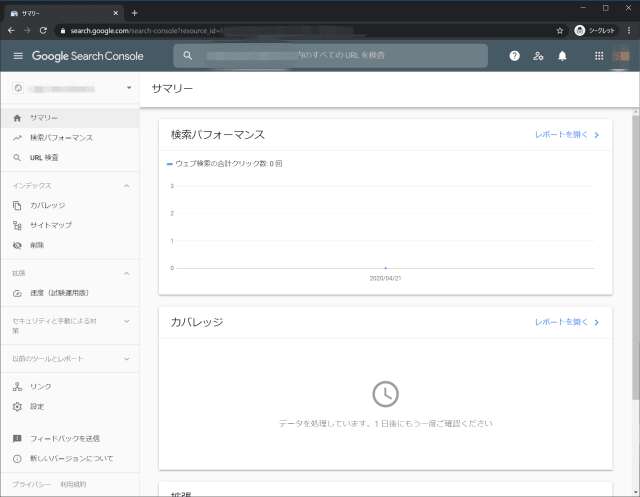Viewport: 640px width, 497px height.
Task: Click the links icon beside リンク
Action: [x=17, y=386]
